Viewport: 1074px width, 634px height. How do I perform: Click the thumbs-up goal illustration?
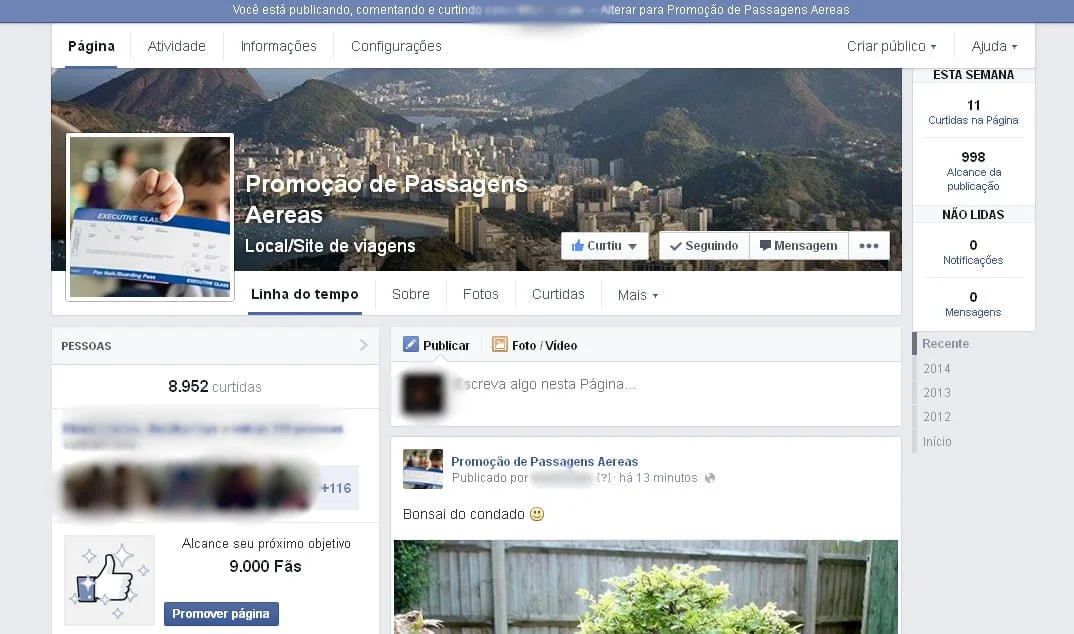pos(110,580)
